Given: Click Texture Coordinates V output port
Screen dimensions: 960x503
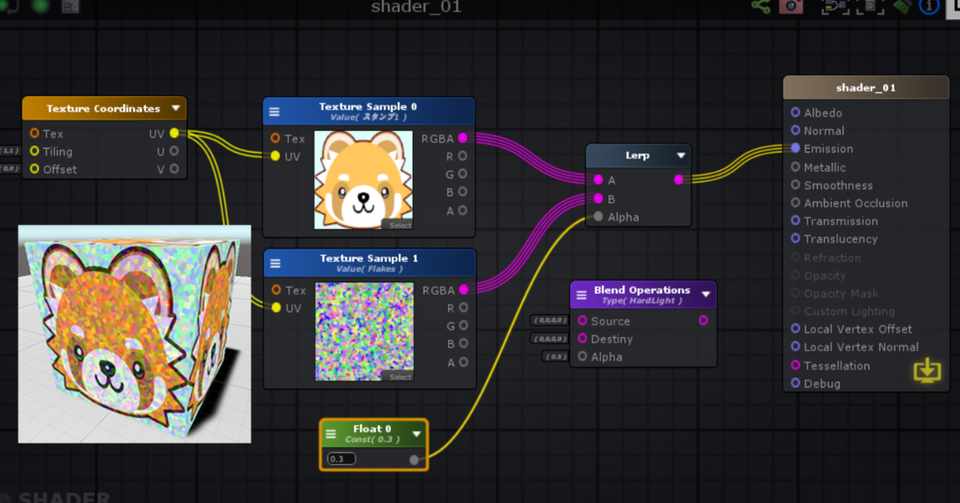Looking at the screenshot, I should (x=174, y=169).
